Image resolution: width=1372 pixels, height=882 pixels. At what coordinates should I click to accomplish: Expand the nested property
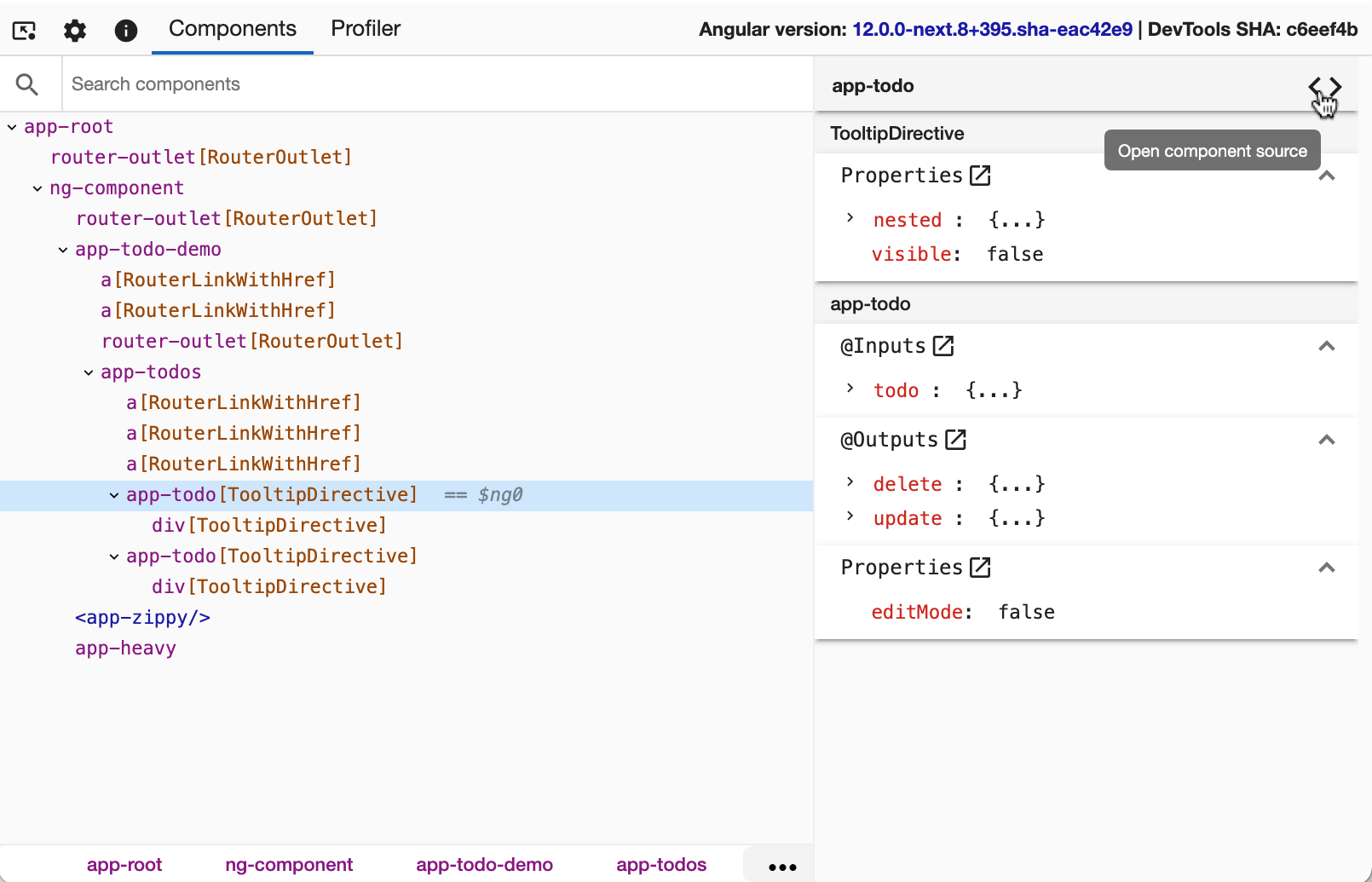point(849,219)
